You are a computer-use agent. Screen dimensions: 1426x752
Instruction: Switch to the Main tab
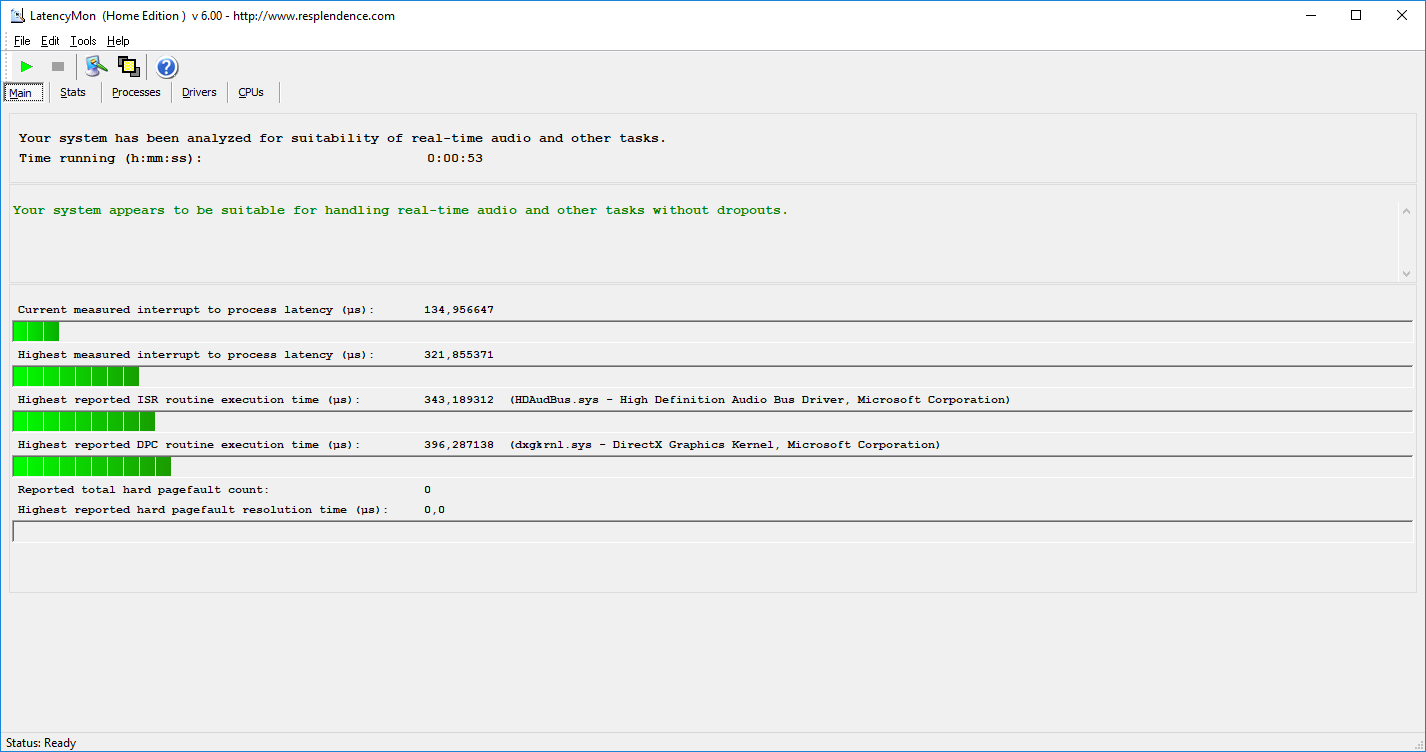[x=21, y=93]
